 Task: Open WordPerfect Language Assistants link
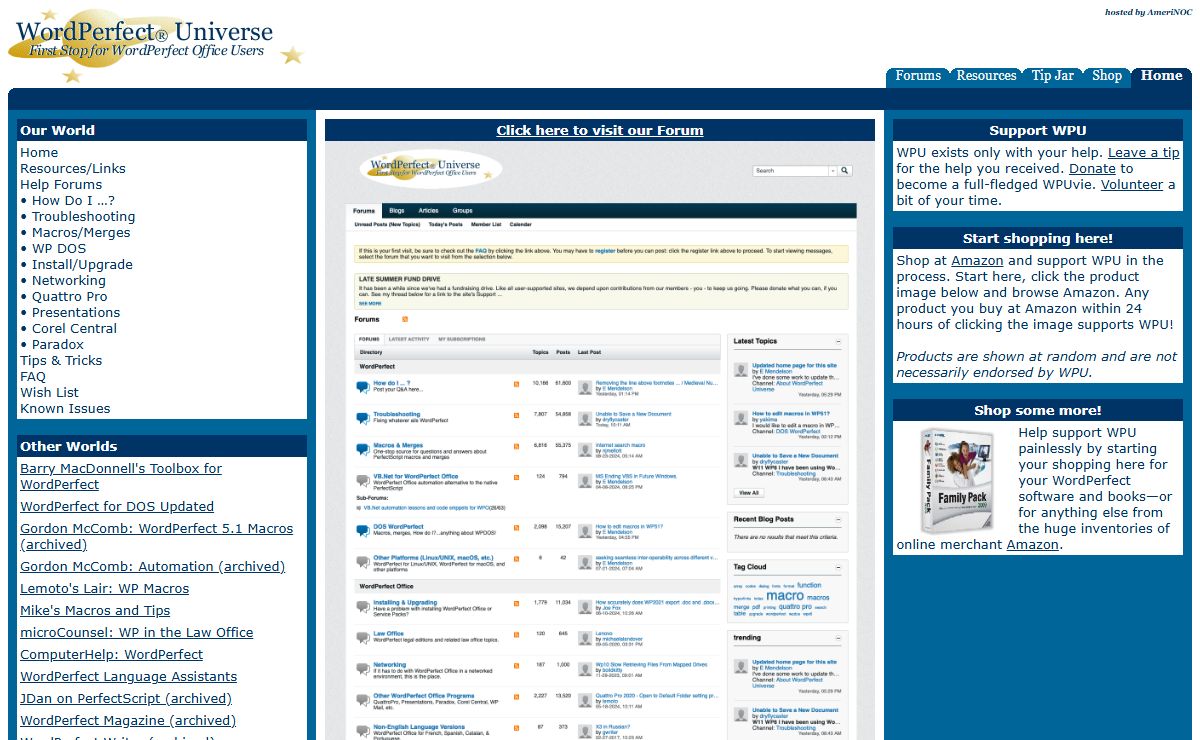128,677
